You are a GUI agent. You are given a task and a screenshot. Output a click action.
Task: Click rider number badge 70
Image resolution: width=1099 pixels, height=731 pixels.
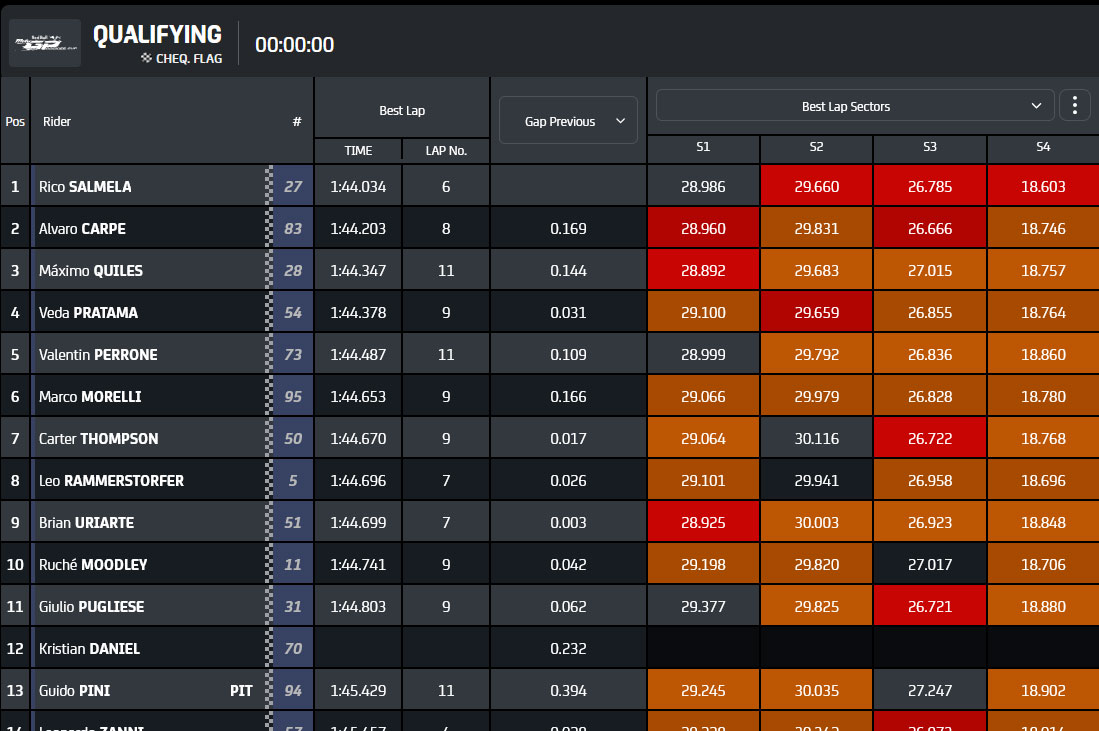pos(293,648)
